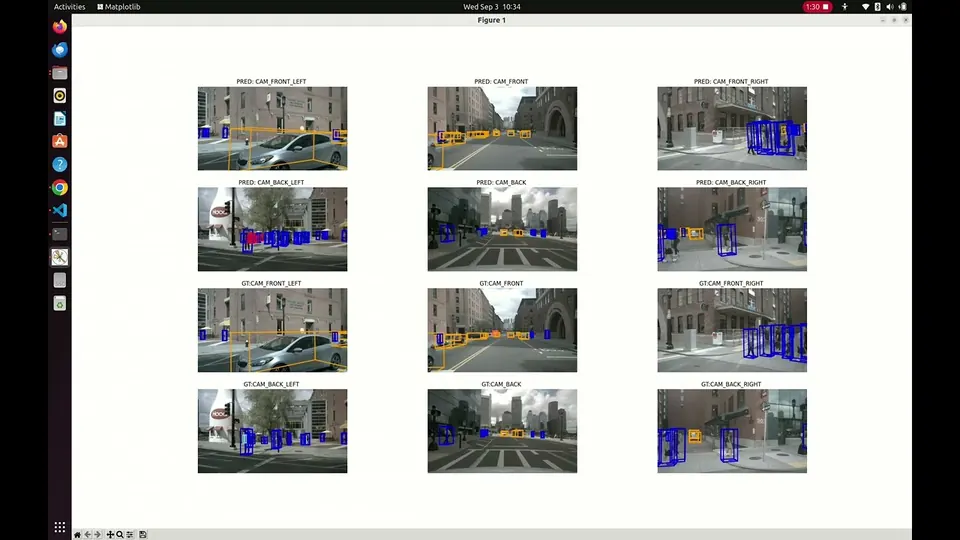Go back to previous view

[88, 534]
